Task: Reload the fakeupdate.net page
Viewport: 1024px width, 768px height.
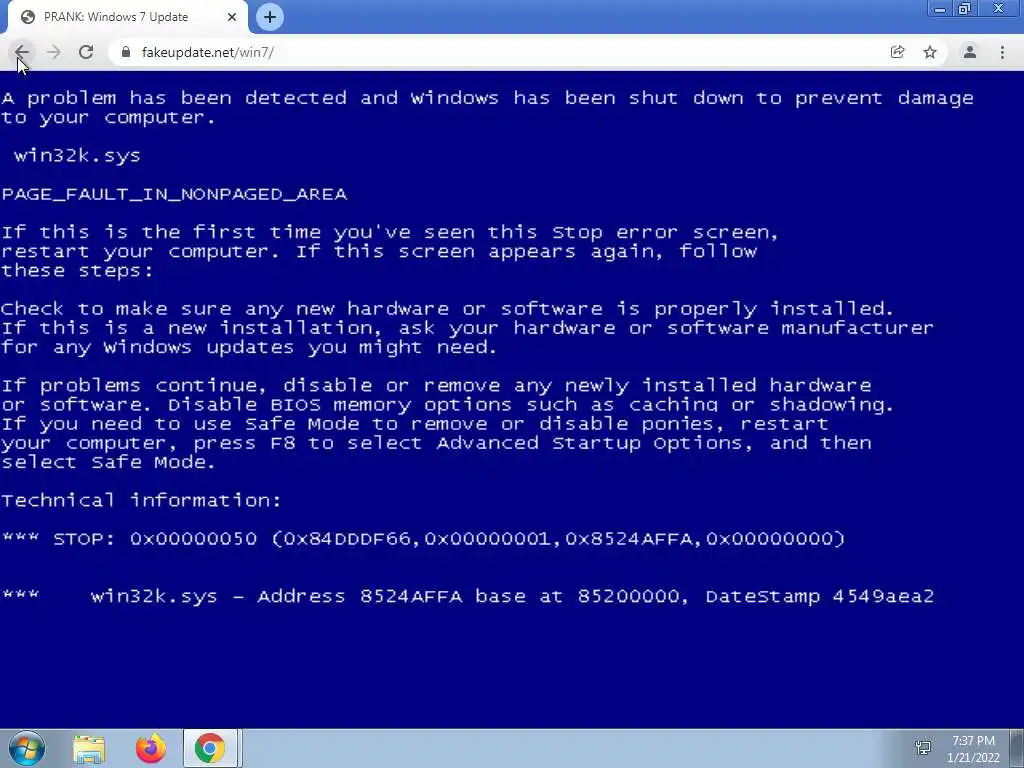Action: pos(86,52)
